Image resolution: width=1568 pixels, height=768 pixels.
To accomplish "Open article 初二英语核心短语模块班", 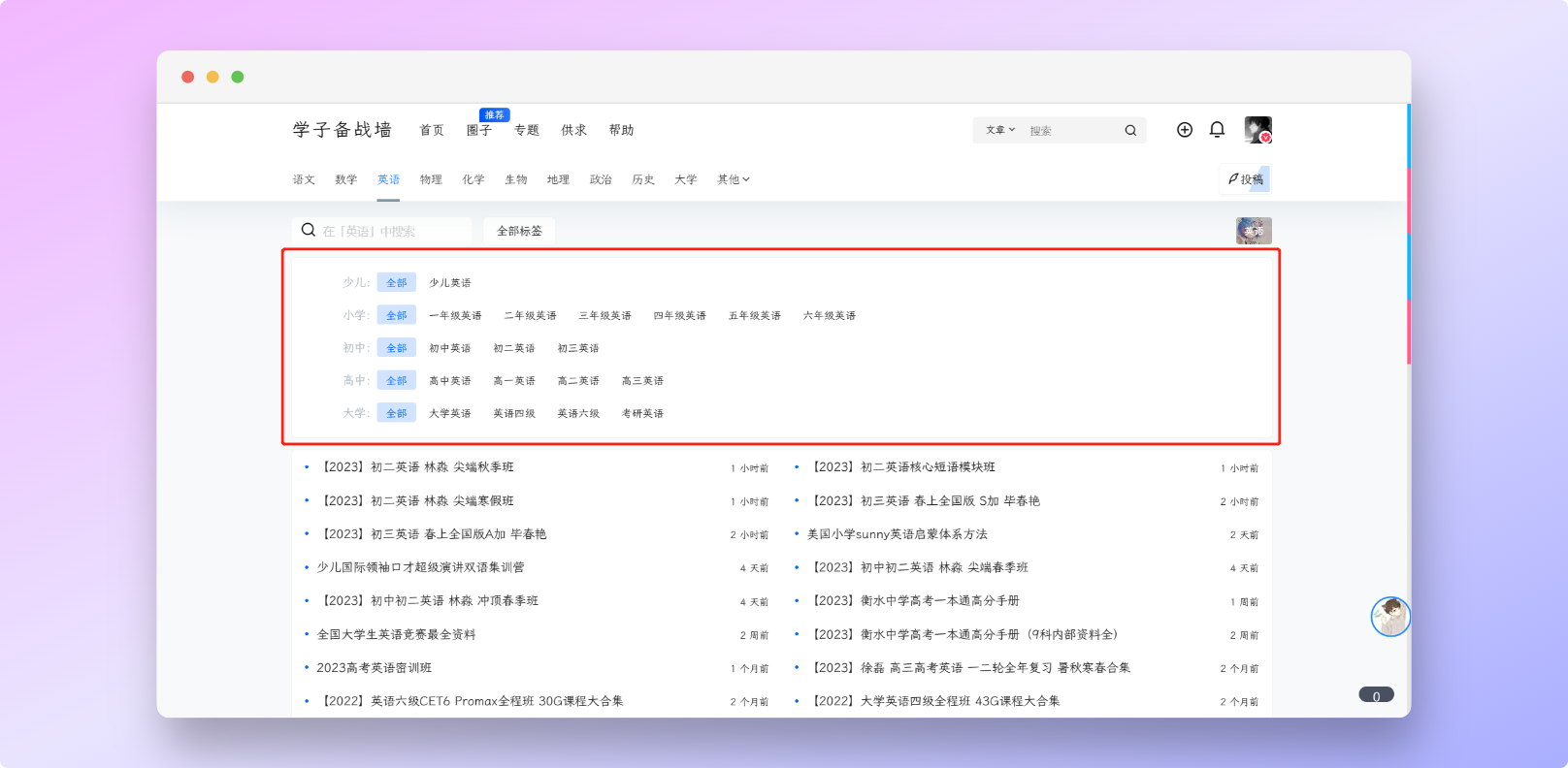I will [902, 467].
